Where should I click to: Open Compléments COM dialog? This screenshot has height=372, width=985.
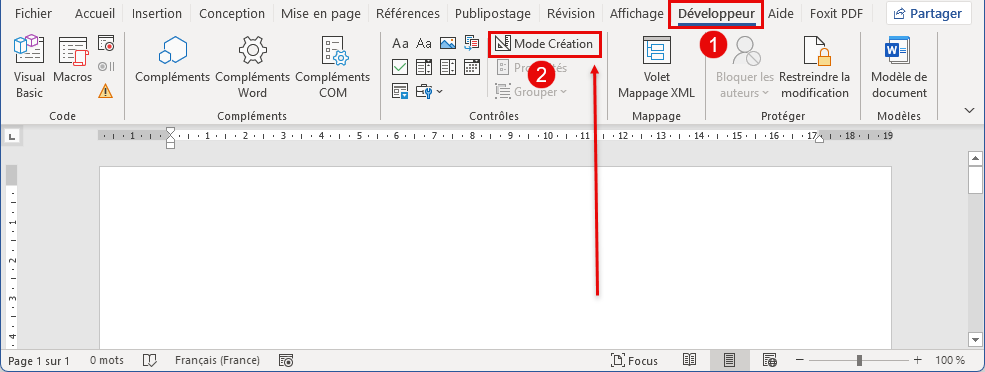point(333,67)
